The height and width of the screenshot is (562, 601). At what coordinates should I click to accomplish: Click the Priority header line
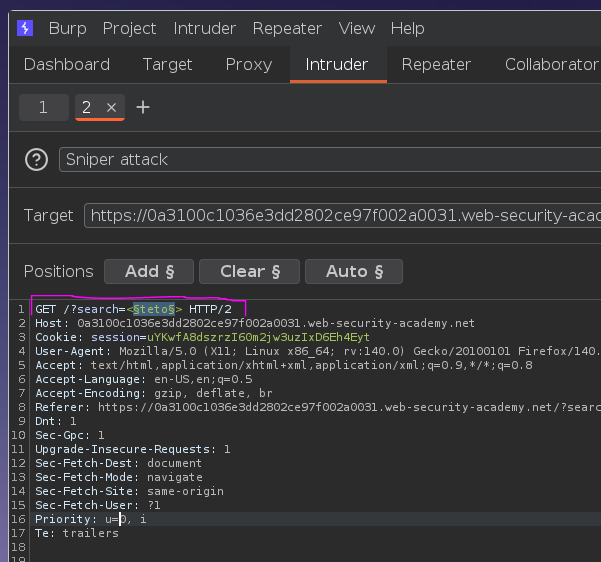pyautogui.click(x=90, y=519)
